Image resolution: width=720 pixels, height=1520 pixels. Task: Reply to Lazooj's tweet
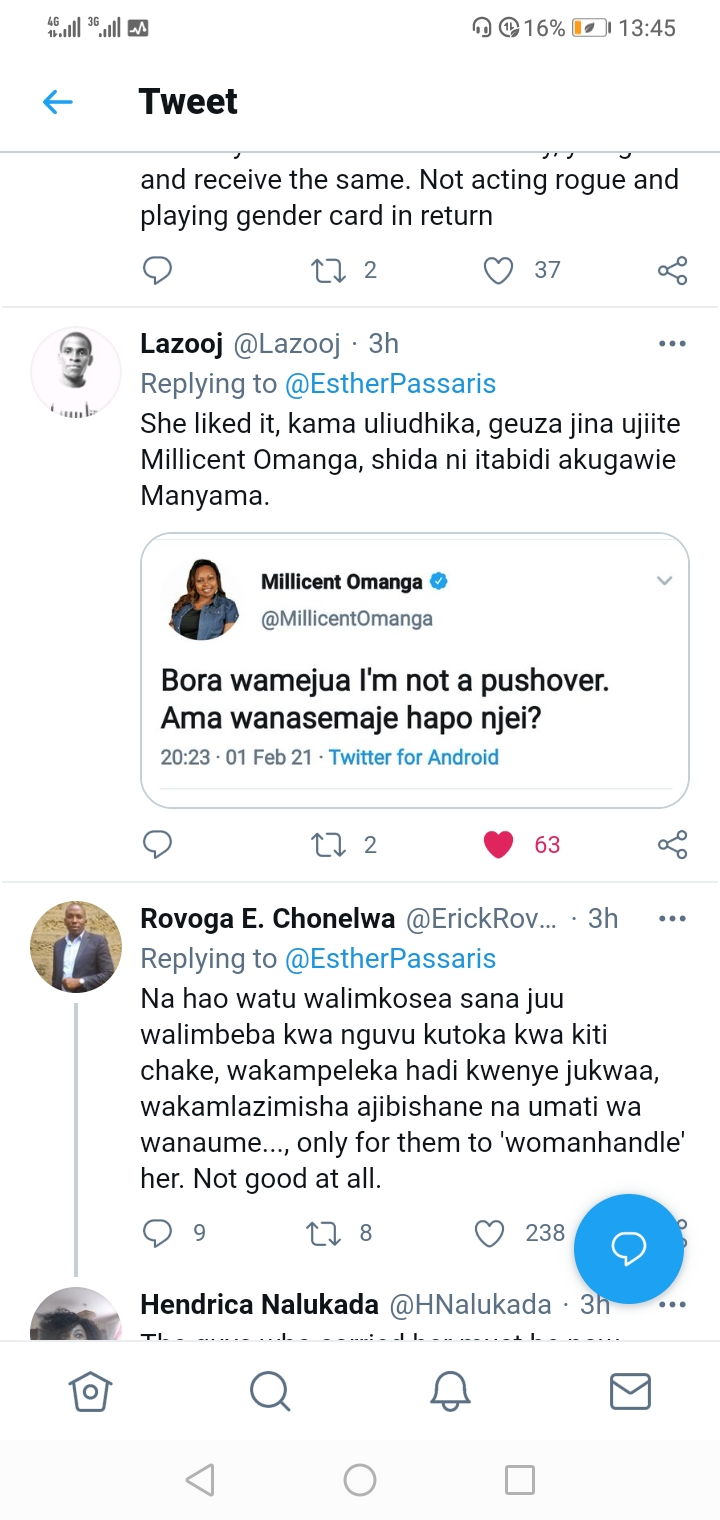point(158,845)
